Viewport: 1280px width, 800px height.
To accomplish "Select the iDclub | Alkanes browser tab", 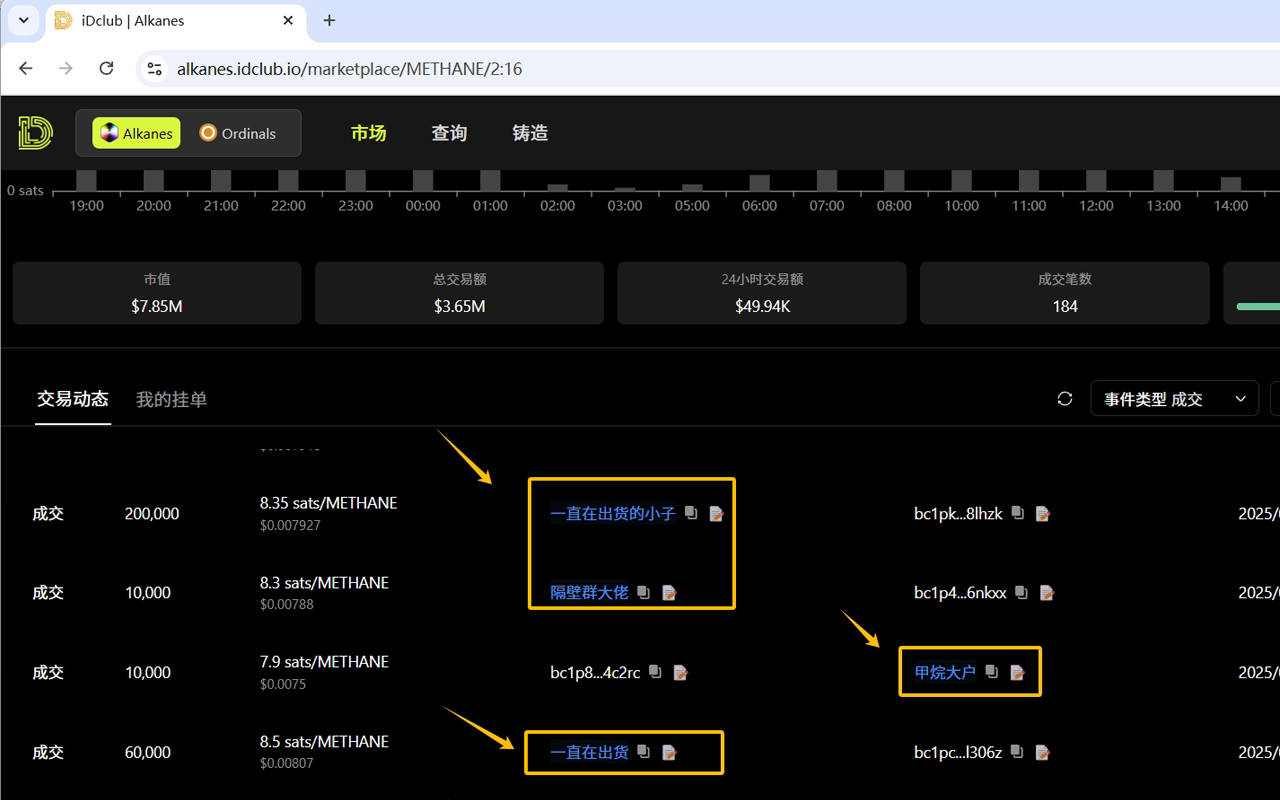I will 175,21.
